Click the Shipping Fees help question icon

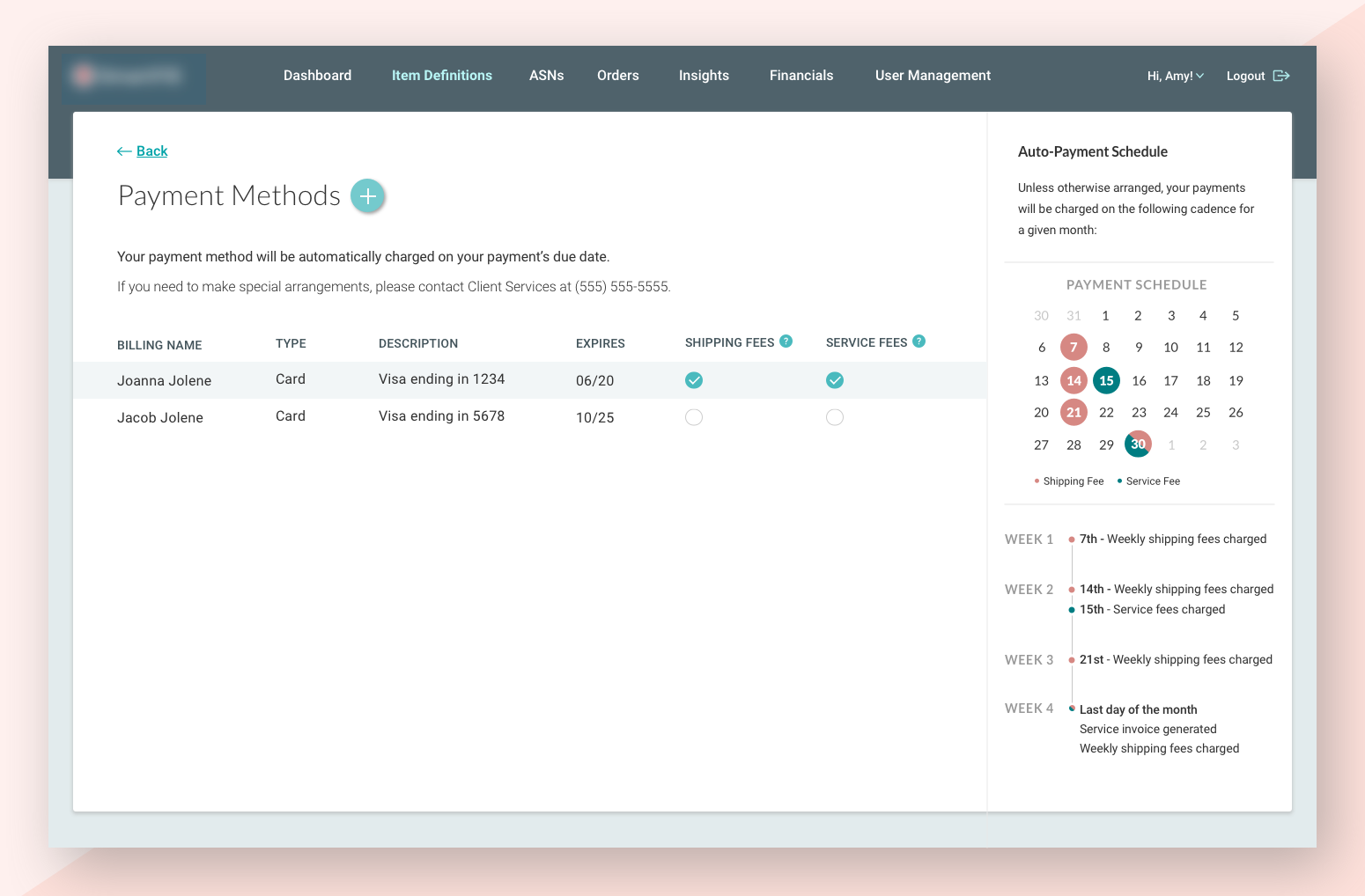[x=786, y=342]
